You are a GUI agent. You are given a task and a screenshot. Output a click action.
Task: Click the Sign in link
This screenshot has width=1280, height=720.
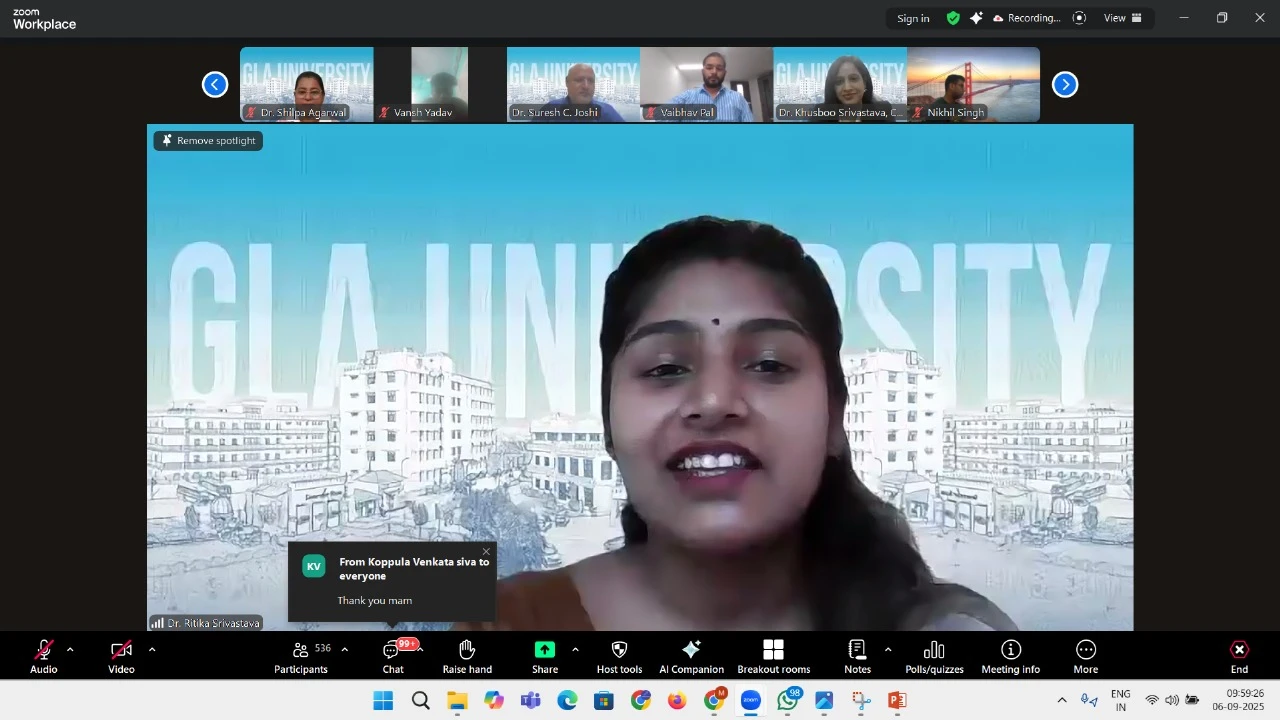pos(913,18)
